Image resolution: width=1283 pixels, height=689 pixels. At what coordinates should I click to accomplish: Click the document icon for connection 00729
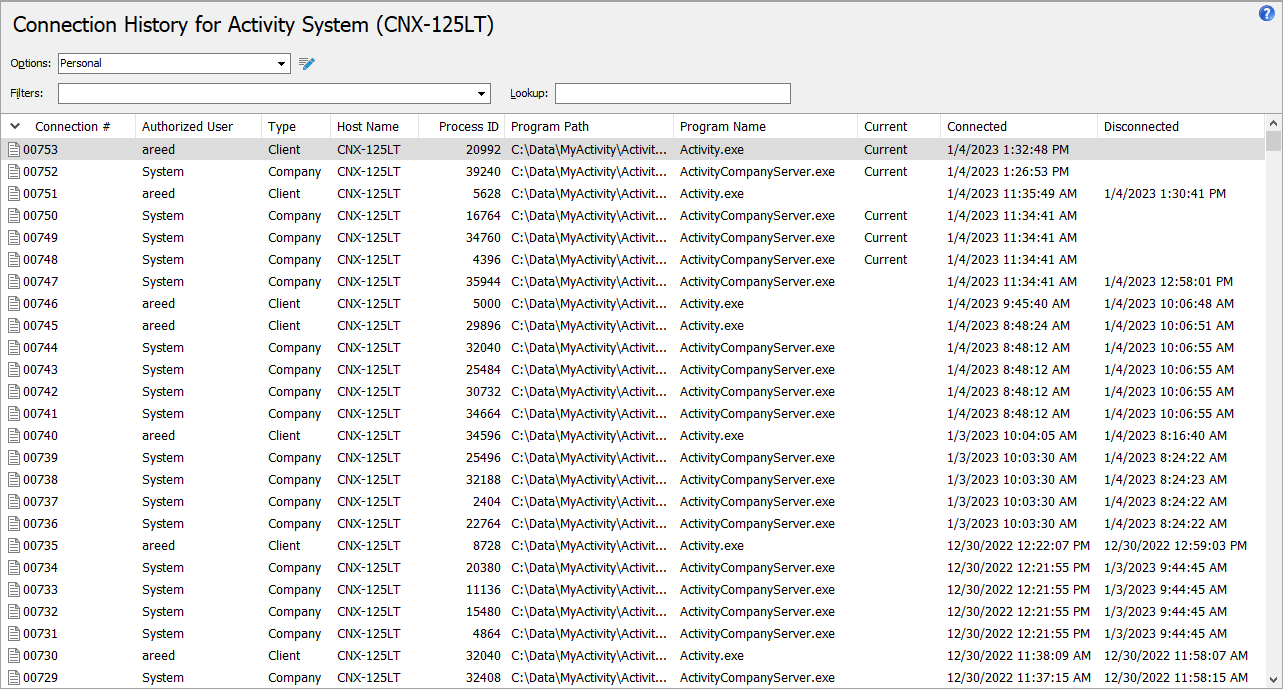13,677
